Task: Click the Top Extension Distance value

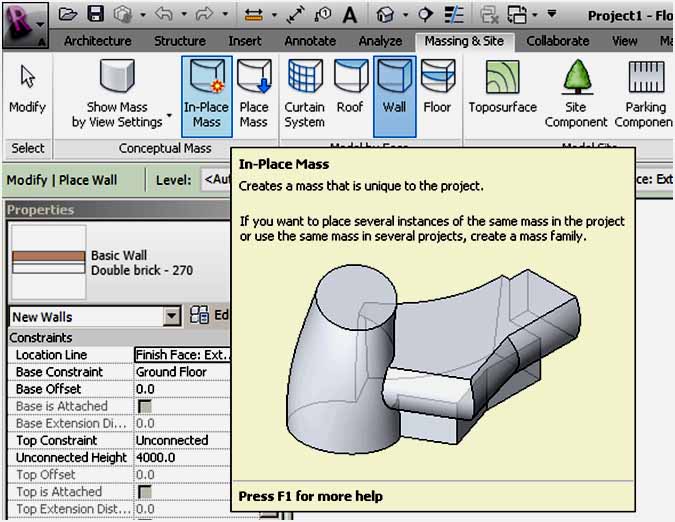Action: [183, 509]
